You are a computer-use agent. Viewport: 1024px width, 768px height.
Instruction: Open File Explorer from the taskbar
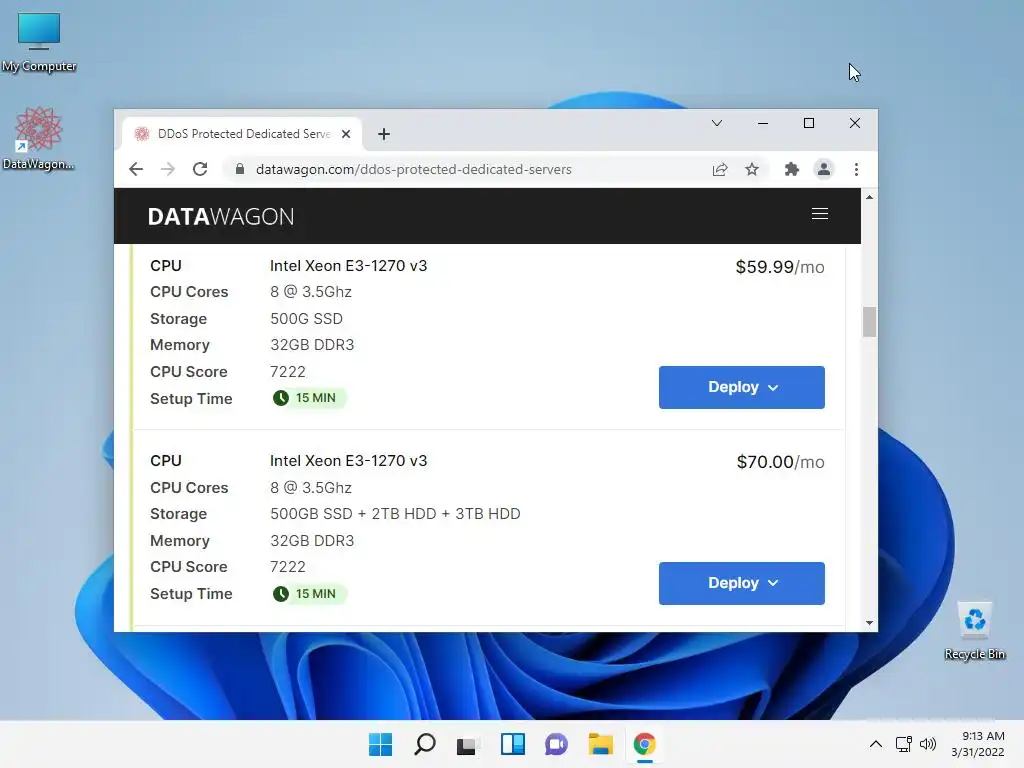point(600,744)
